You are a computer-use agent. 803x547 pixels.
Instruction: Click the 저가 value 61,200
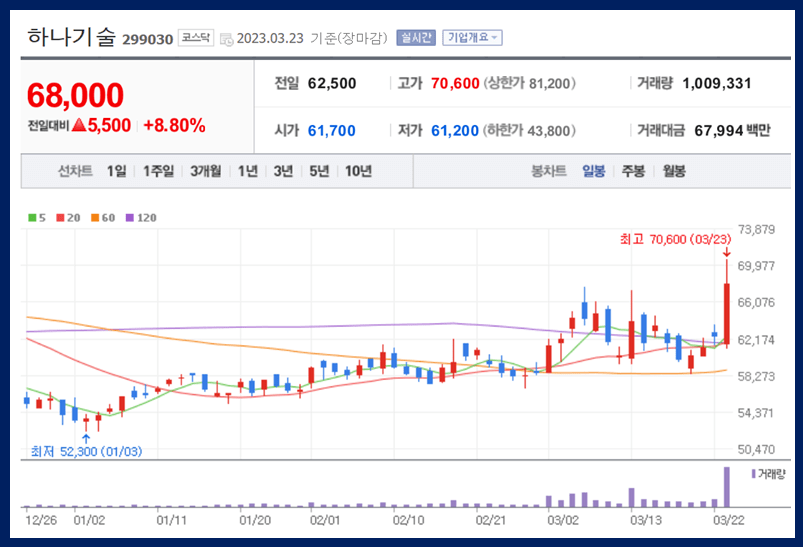coord(455,131)
